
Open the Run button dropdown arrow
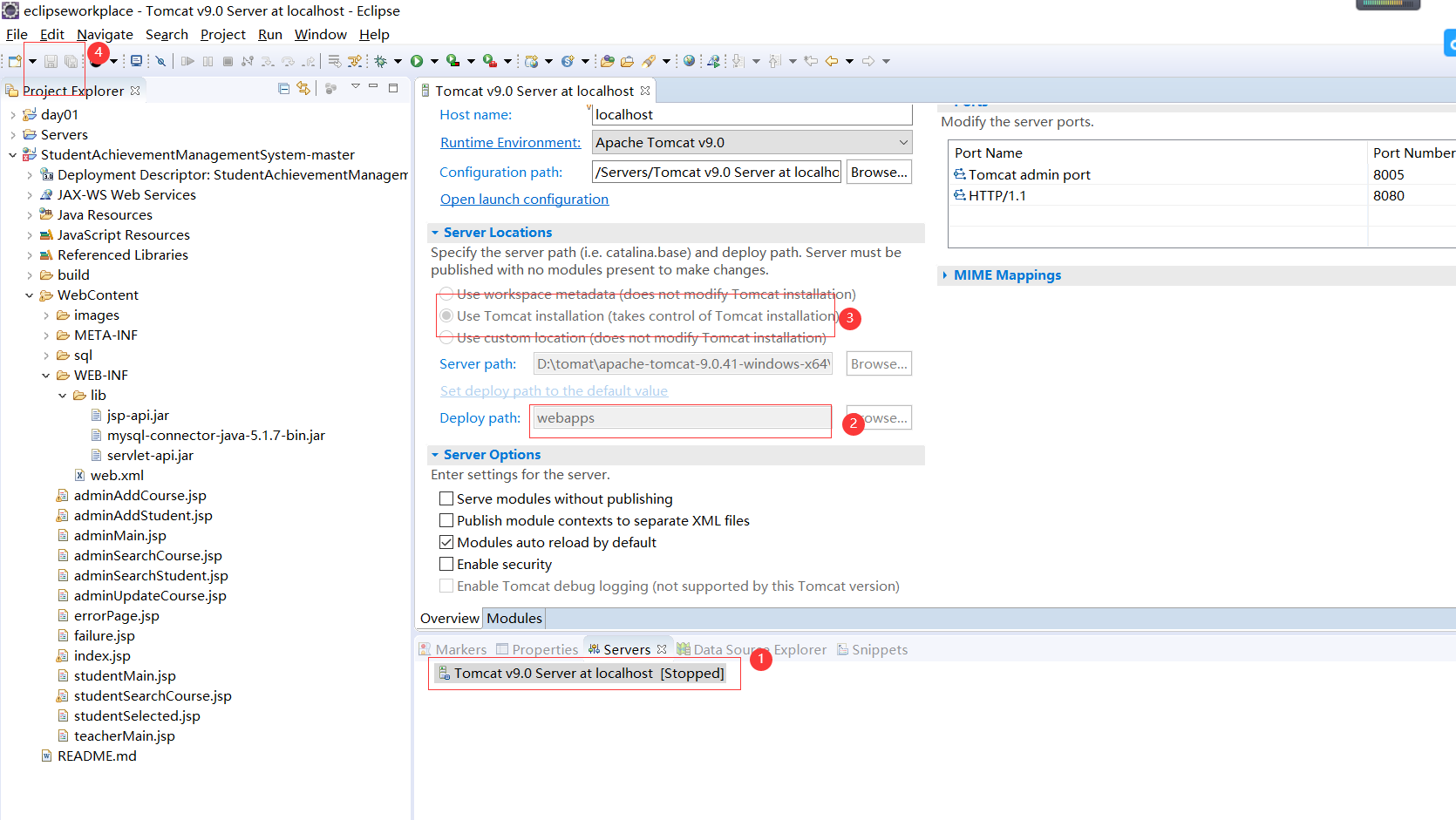click(434, 61)
